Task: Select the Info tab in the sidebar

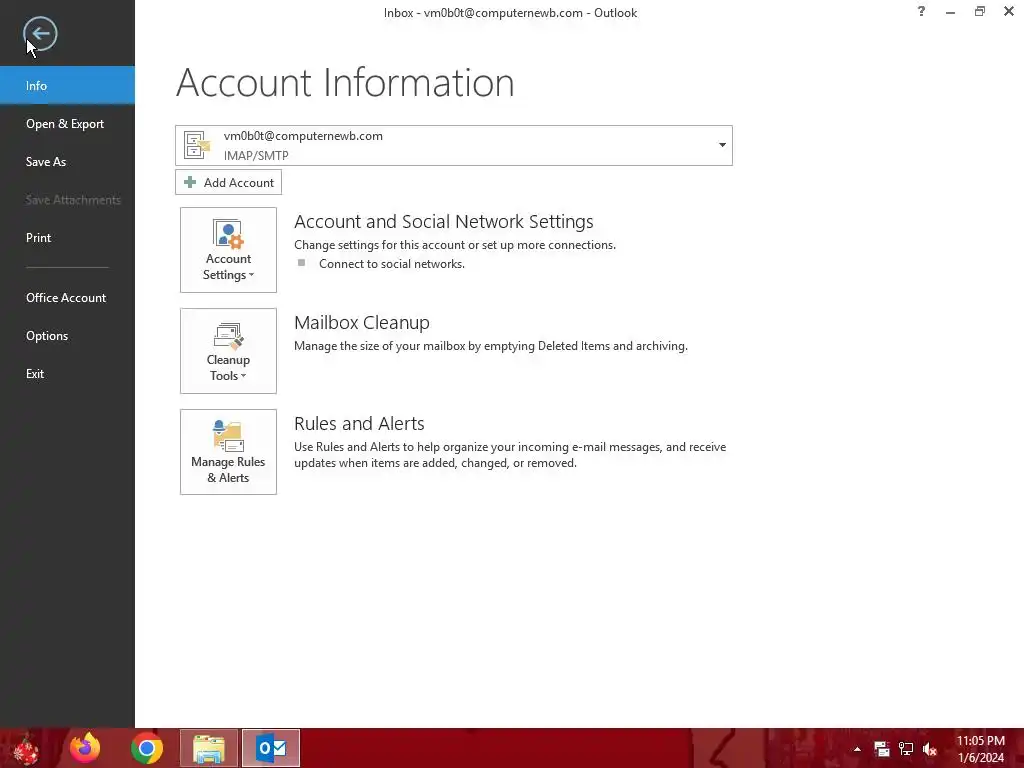Action: [67, 86]
